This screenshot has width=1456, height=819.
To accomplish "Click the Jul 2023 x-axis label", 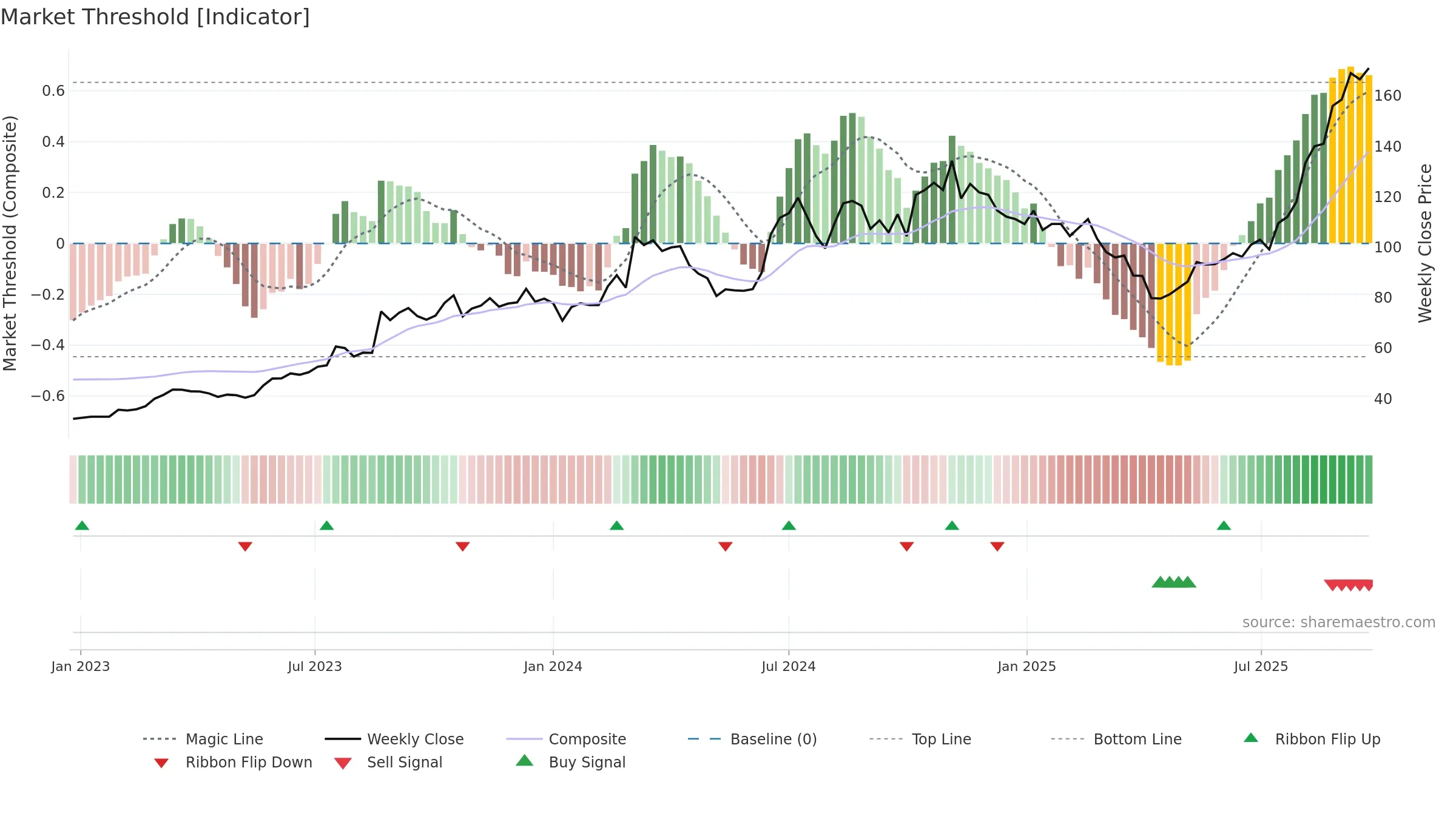I will [x=315, y=667].
